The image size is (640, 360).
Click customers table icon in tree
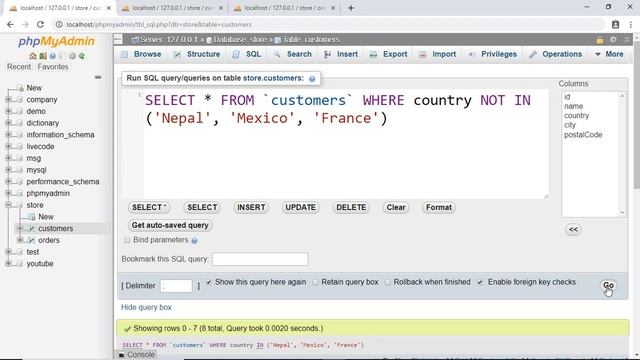[31, 229]
